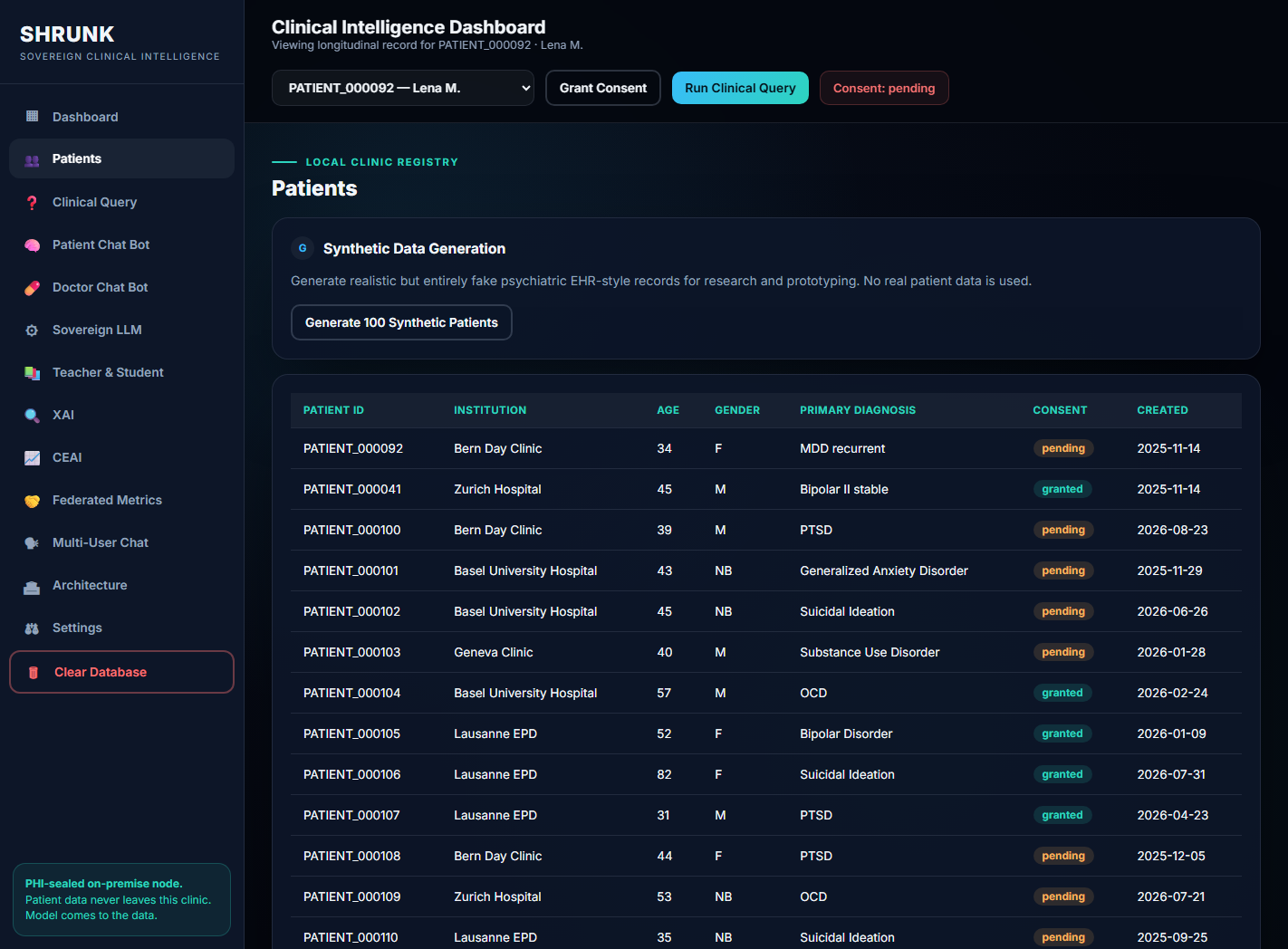Image resolution: width=1288 pixels, height=949 pixels.
Task: Open the Clinical Query page
Action: pos(121,202)
